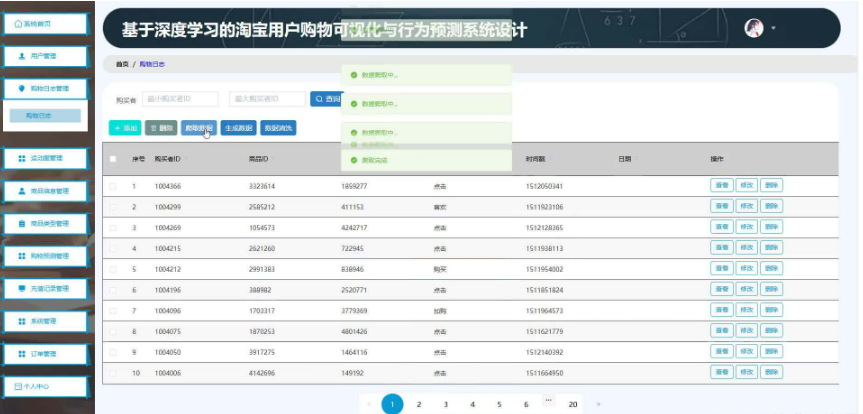
Task: Check the row for buyer 1004366
Action: (113, 187)
